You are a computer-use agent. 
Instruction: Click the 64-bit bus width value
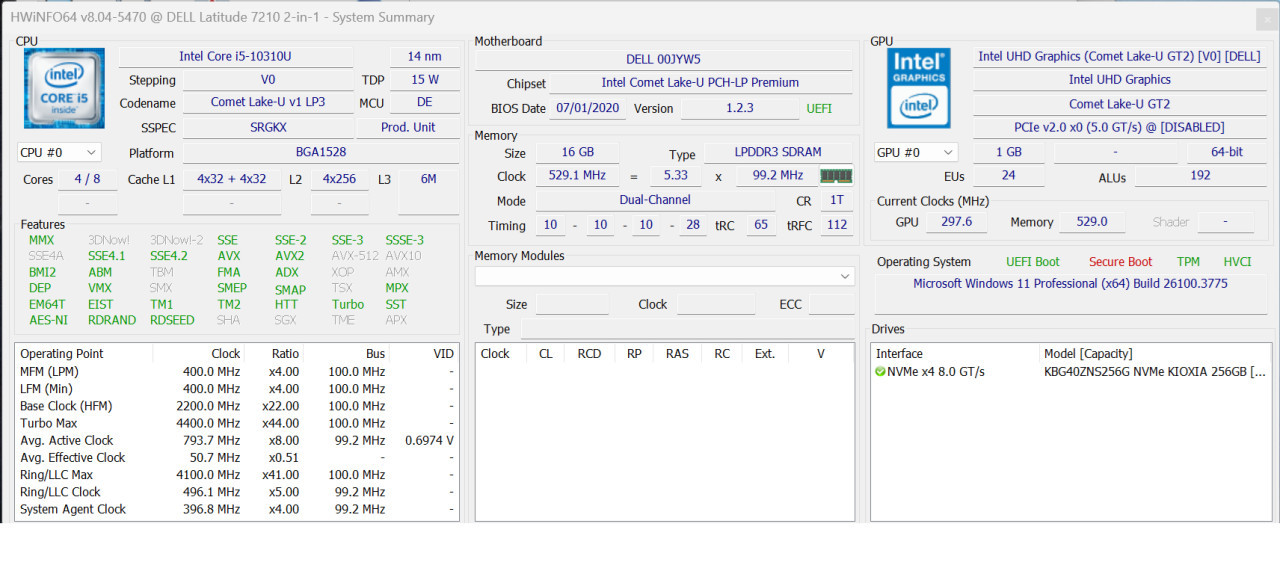pos(1229,152)
